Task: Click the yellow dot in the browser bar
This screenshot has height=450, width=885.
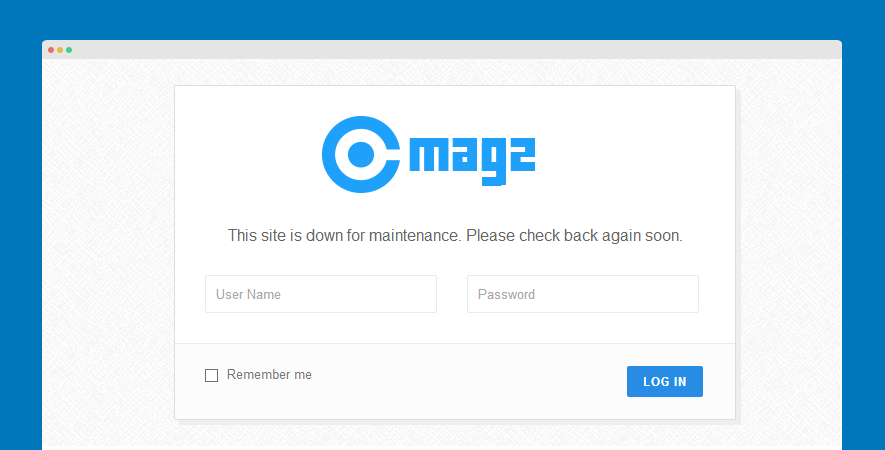Action: pos(60,50)
